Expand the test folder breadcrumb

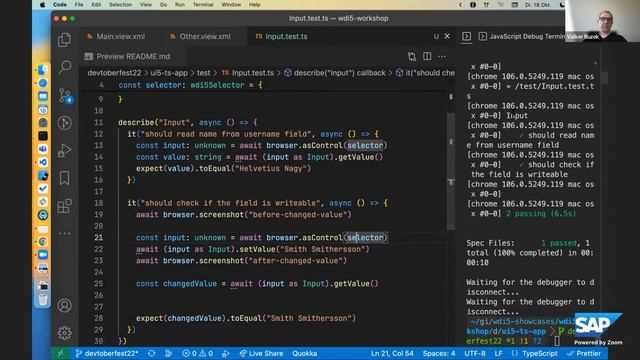click(x=204, y=73)
